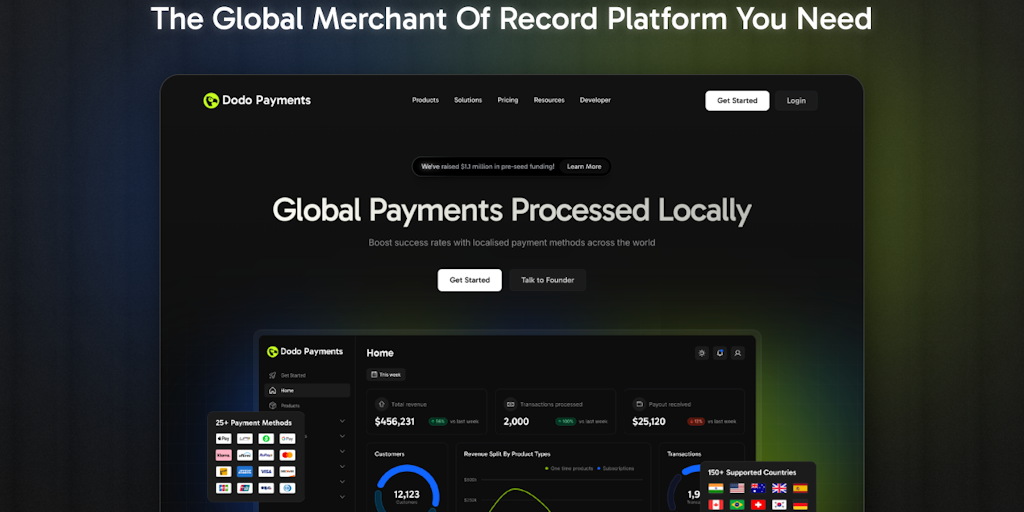
Task: Open the Pricing page from navbar
Action: point(508,100)
